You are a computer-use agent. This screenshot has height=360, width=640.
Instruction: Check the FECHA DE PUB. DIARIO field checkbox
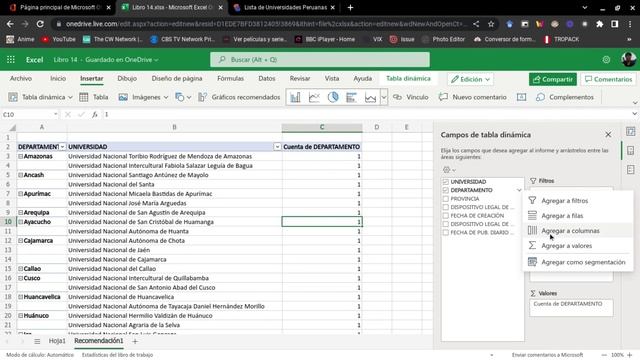click(x=446, y=232)
